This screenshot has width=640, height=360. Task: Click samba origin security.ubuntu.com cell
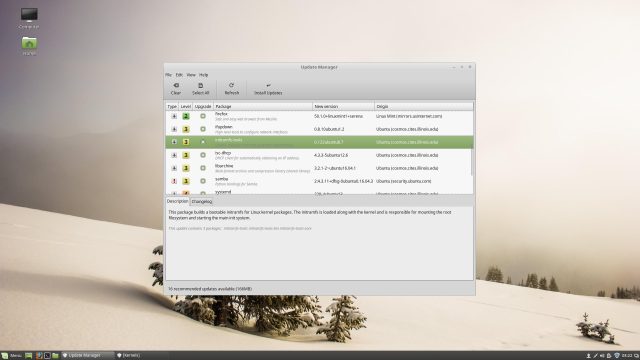(x=404, y=181)
